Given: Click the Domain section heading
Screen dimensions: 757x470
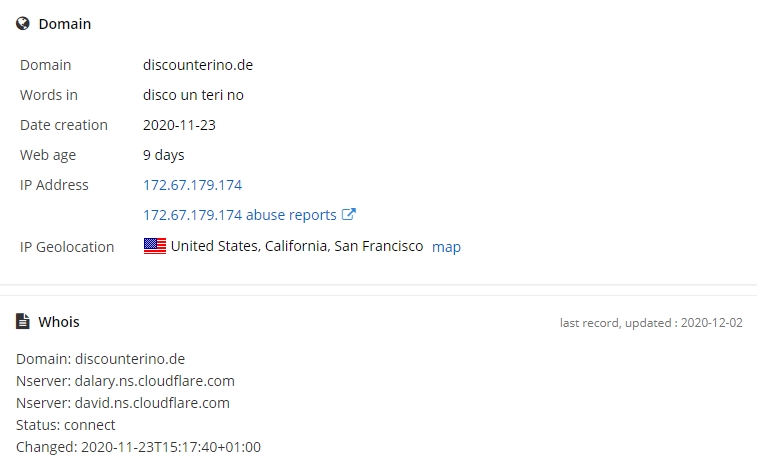Looking at the screenshot, I should tap(65, 24).
